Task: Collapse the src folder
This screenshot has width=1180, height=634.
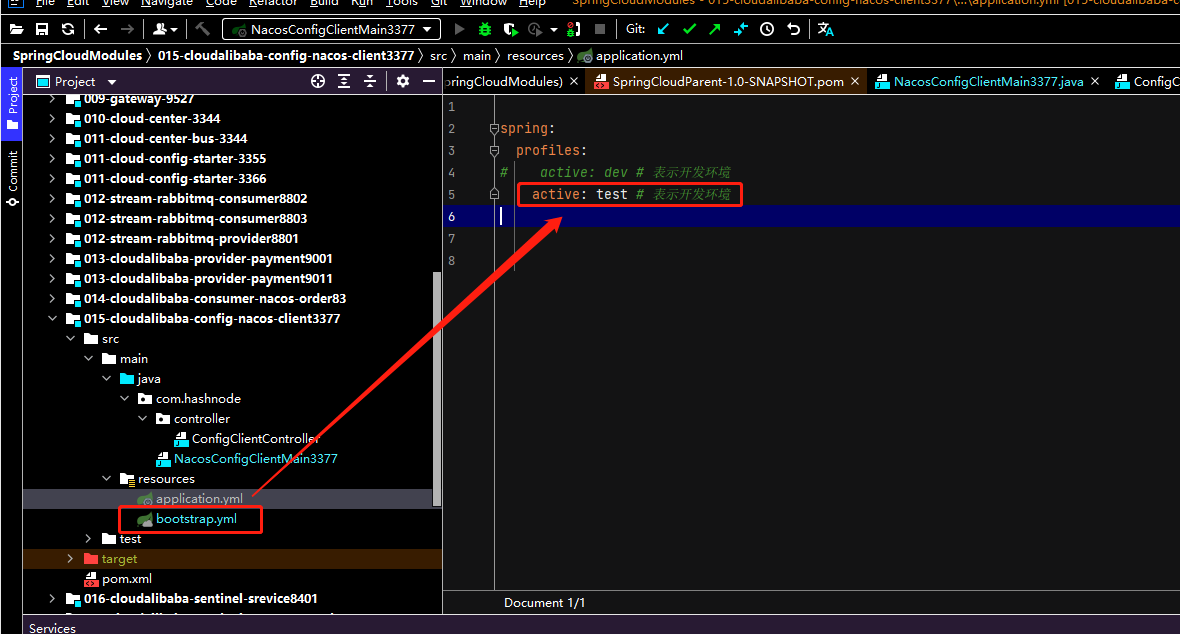Action: [x=71, y=339]
